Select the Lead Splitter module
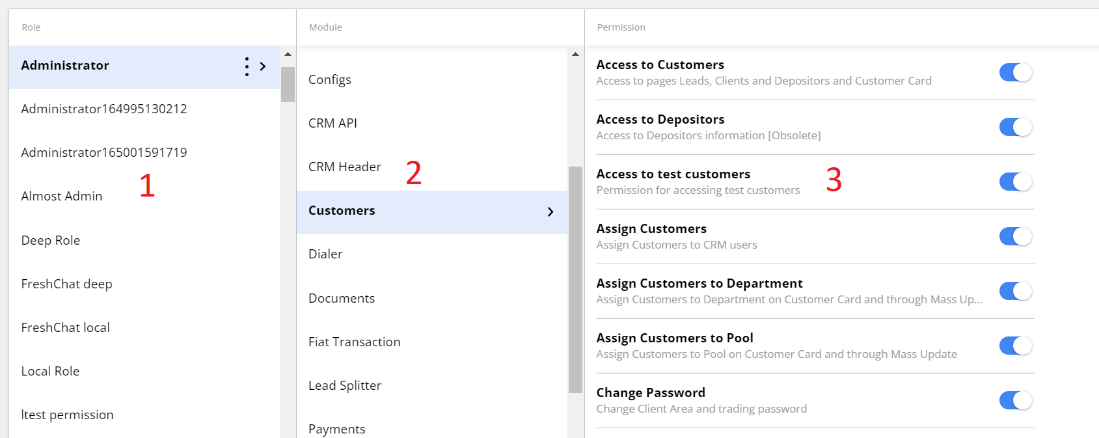1099x438 pixels. 345,385
